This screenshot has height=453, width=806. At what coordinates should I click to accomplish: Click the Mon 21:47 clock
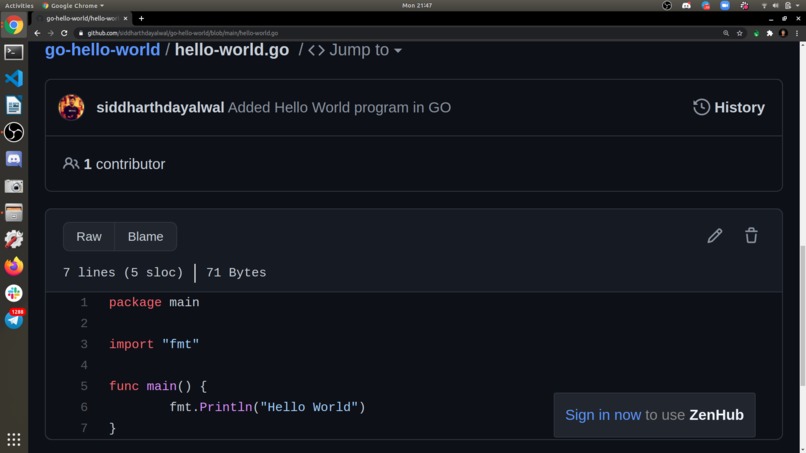coord(417,6)
